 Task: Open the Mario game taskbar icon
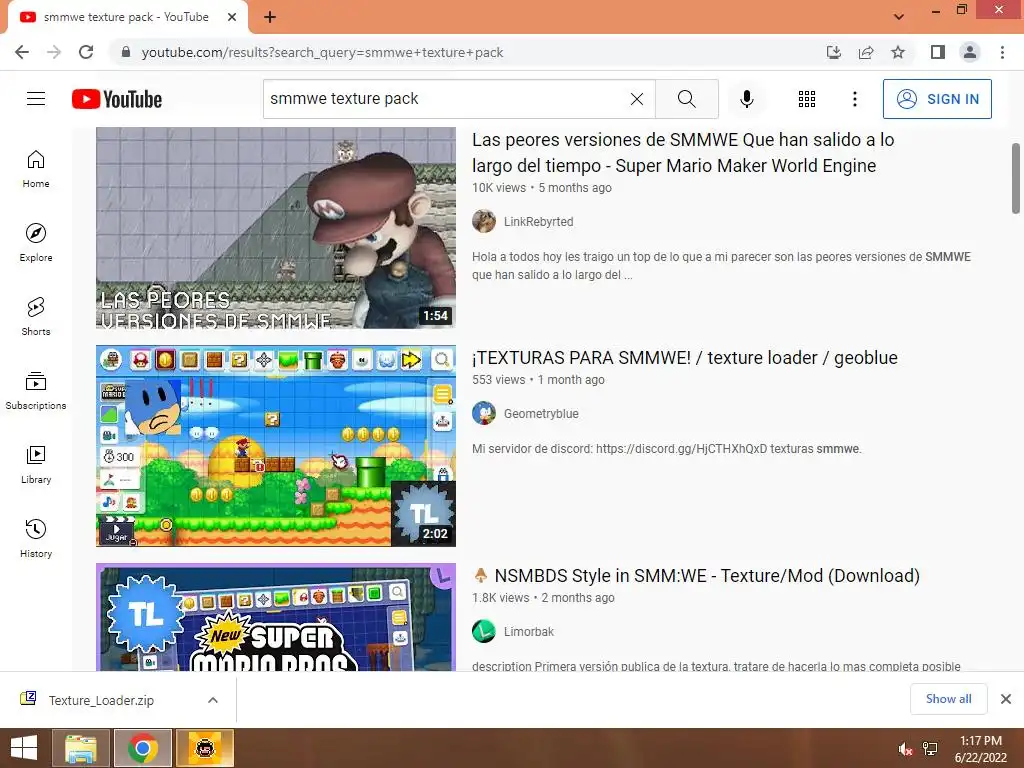(x=204, y=748)
